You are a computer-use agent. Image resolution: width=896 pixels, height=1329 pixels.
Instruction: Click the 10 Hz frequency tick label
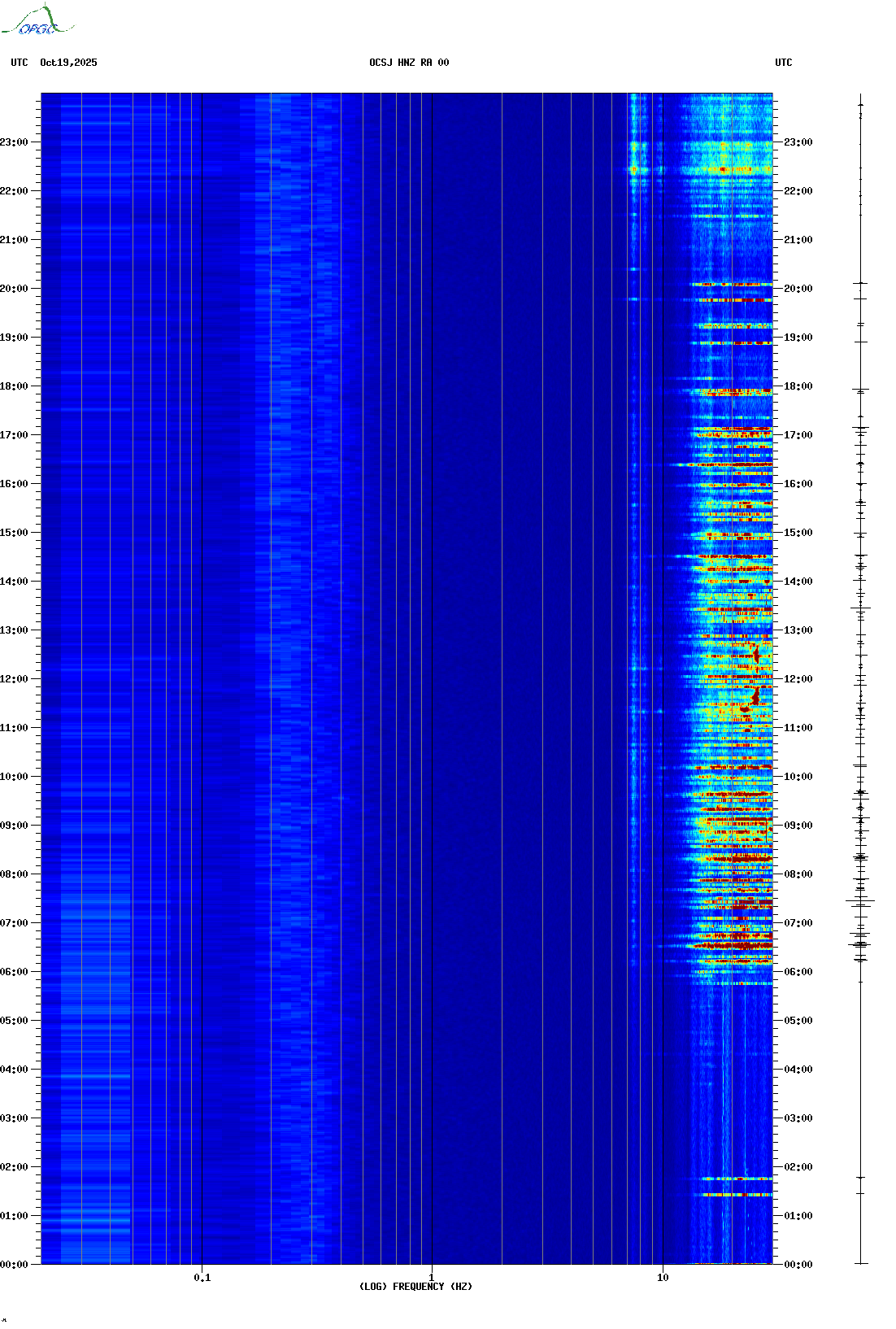(663, 1277)
